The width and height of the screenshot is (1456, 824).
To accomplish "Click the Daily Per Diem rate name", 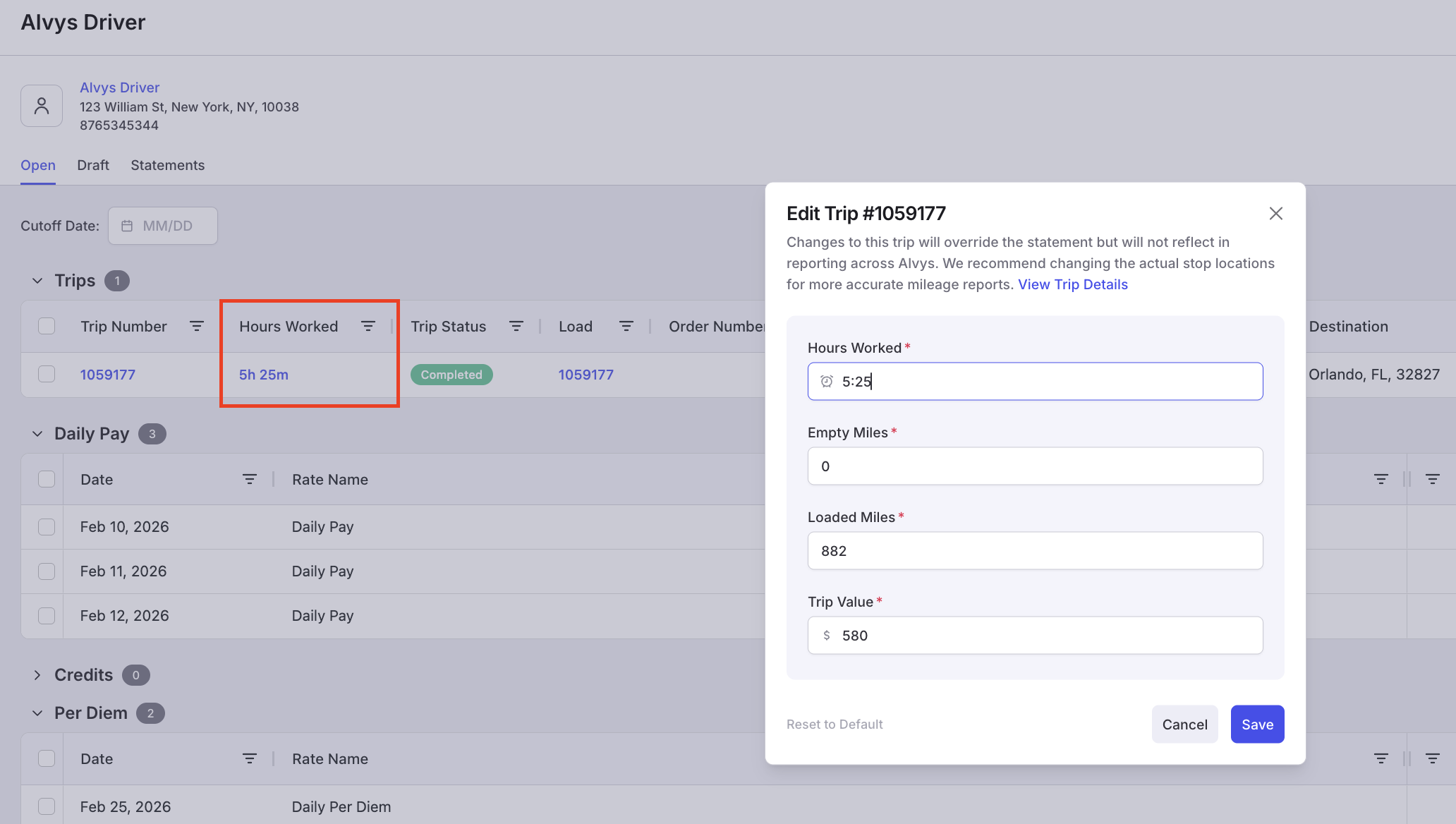I will click(341, 806).
